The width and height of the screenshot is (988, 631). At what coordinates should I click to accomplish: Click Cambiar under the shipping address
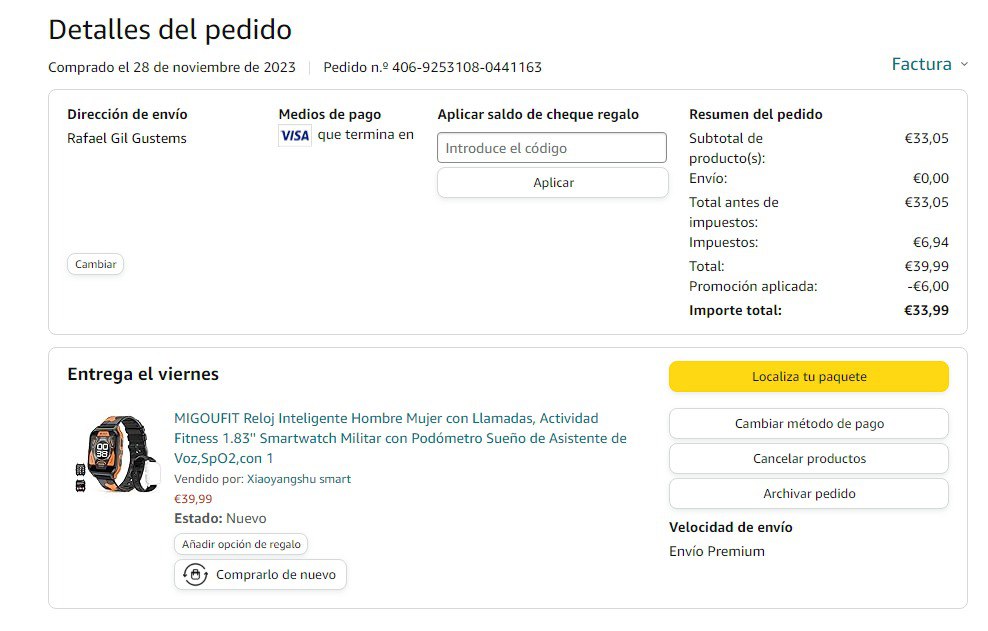pos(96,265)
